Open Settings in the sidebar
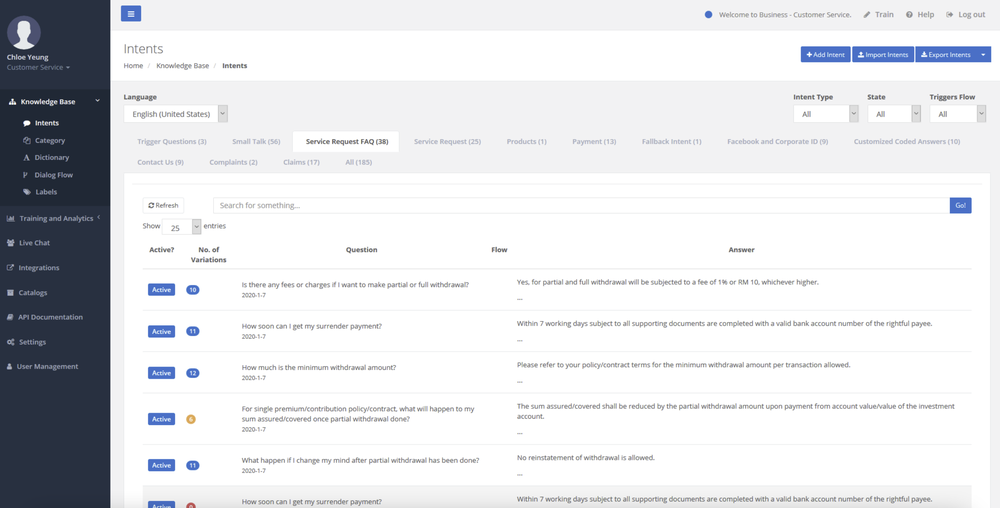 click(x=32, y=342)
